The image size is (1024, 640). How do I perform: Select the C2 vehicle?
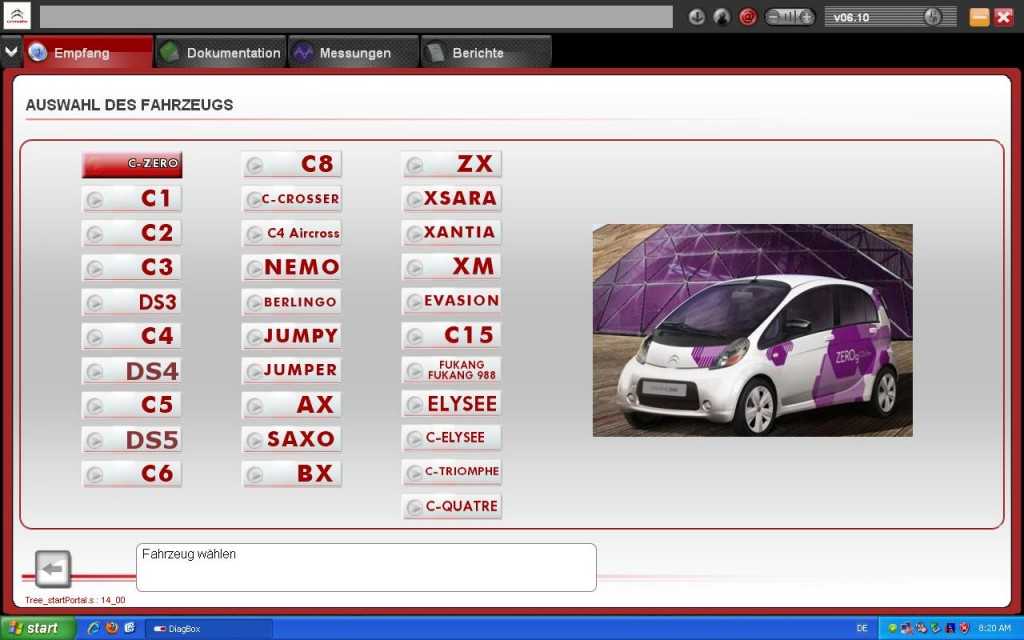pos(132,233)
